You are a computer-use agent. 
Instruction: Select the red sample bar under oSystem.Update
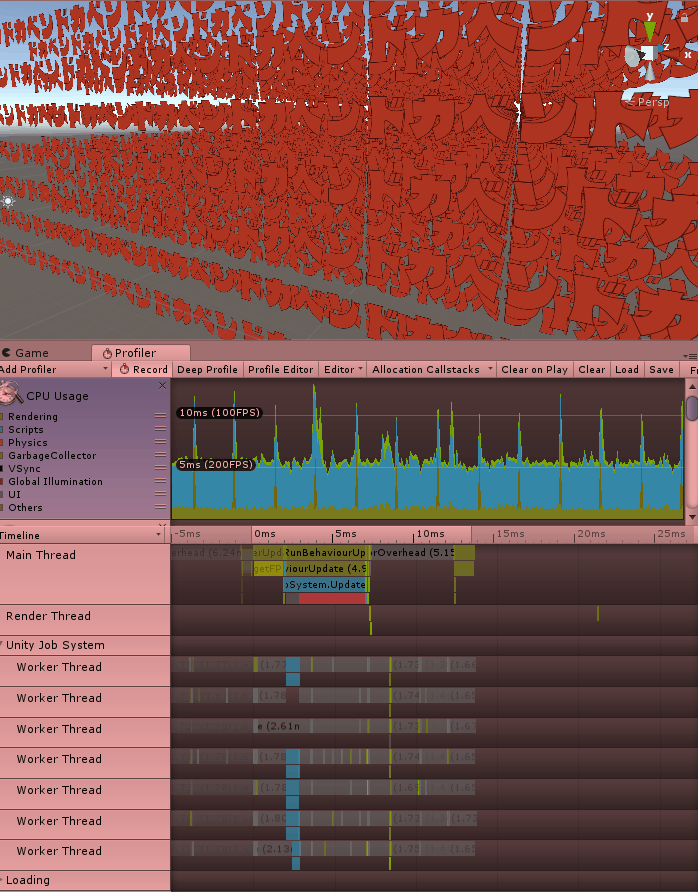coord(332,598)
